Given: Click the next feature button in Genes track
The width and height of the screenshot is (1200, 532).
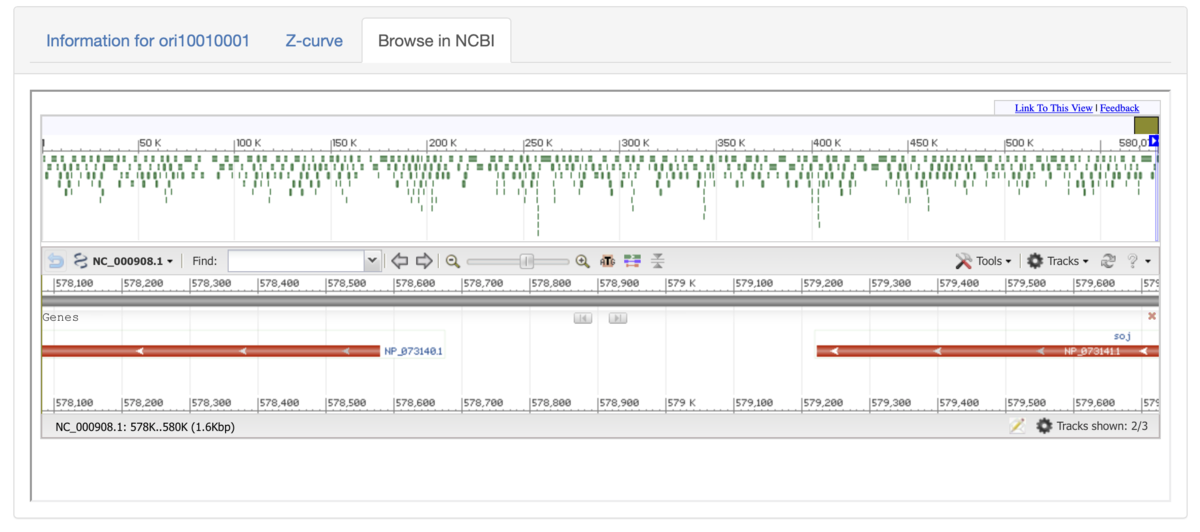Looking at the screenshot, I should click(618, 318).
